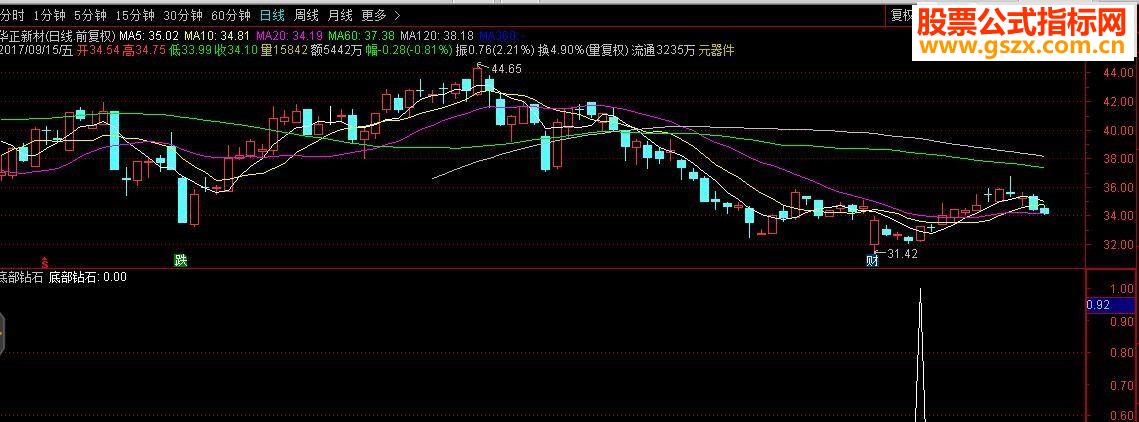Click the float shares 流通3235万
The image size is (1139, 422).
(663, 51)
